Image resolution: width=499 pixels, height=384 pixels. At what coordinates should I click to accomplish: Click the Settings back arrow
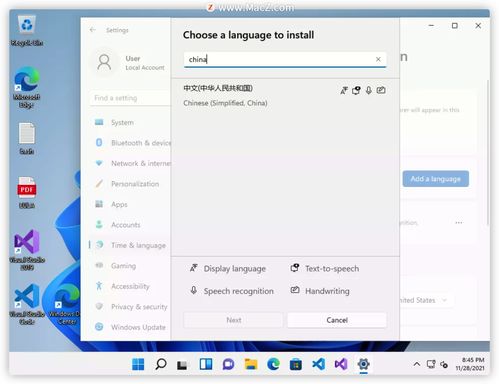(x=93, y=30)
